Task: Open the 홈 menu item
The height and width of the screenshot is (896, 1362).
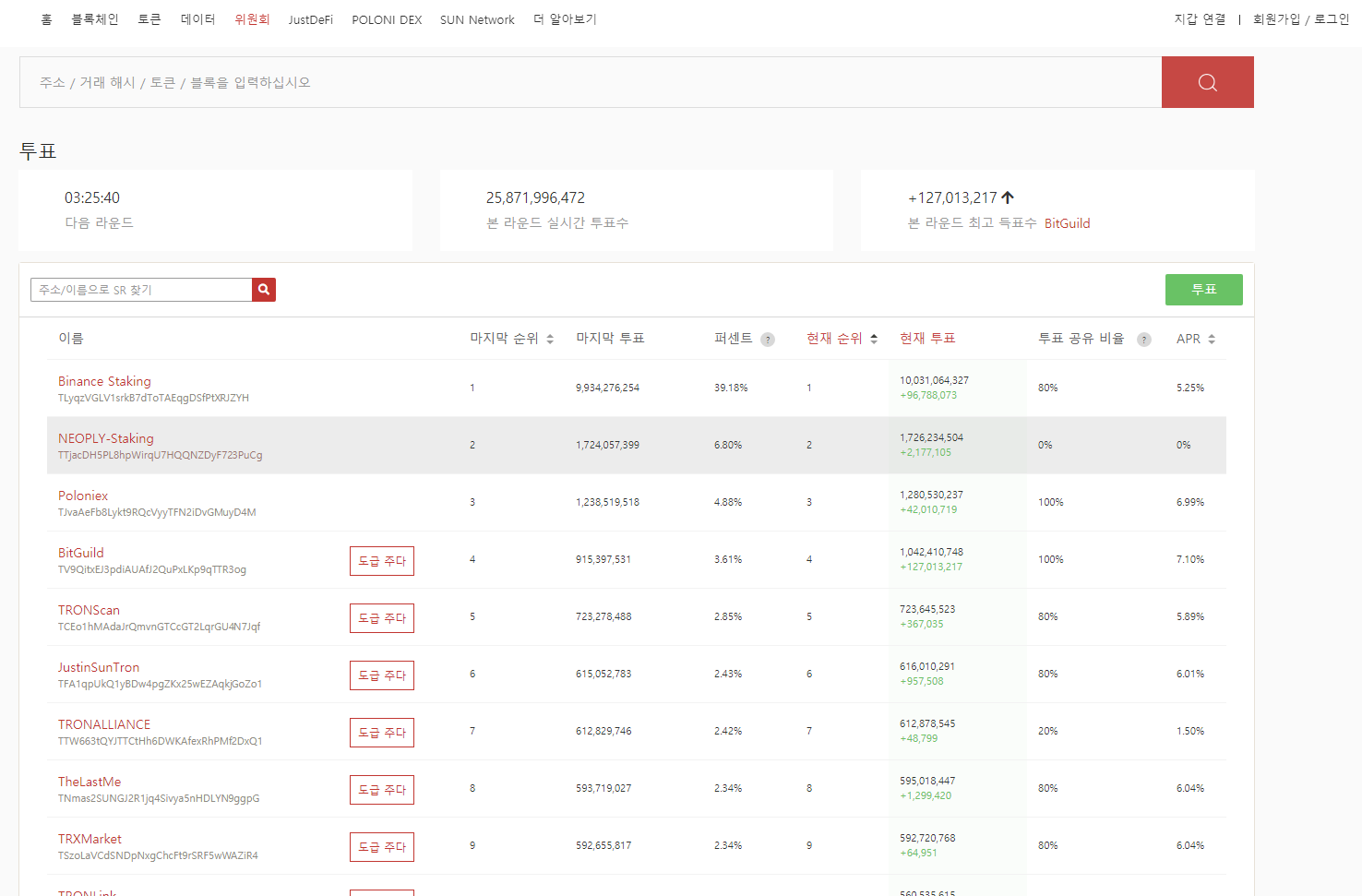Action: 46,19
